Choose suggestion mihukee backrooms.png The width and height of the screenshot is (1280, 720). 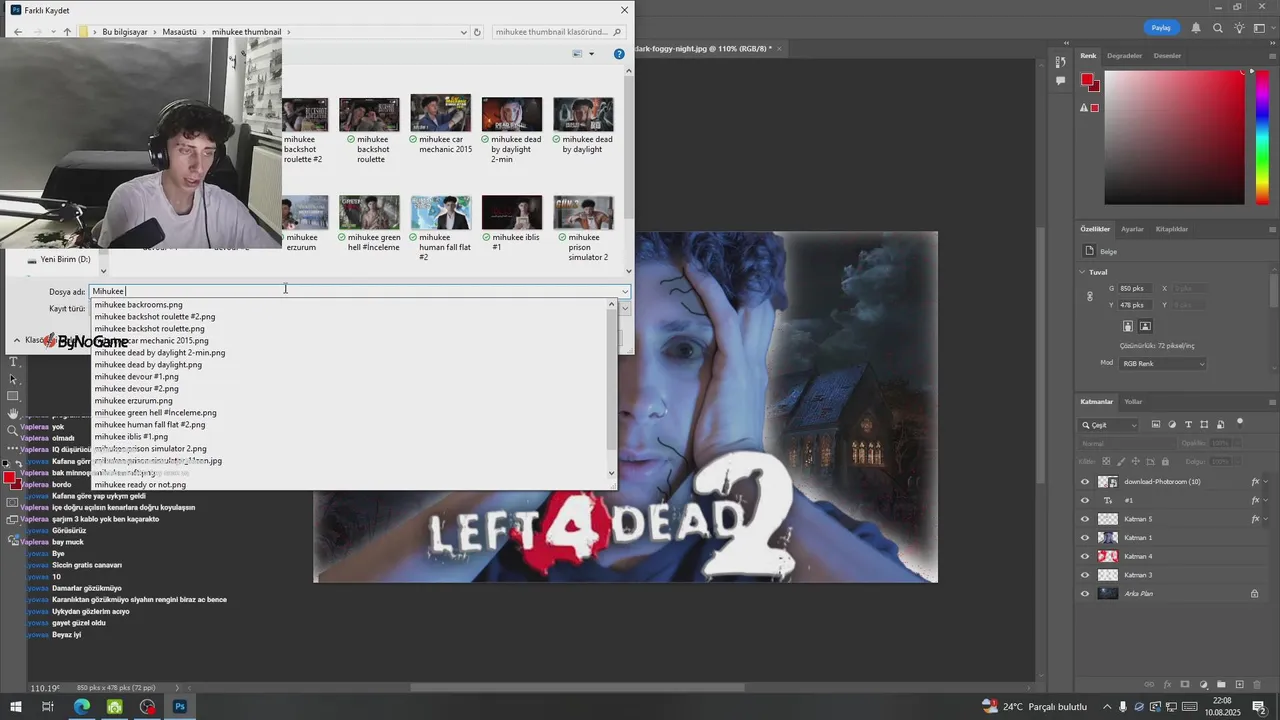138,305
